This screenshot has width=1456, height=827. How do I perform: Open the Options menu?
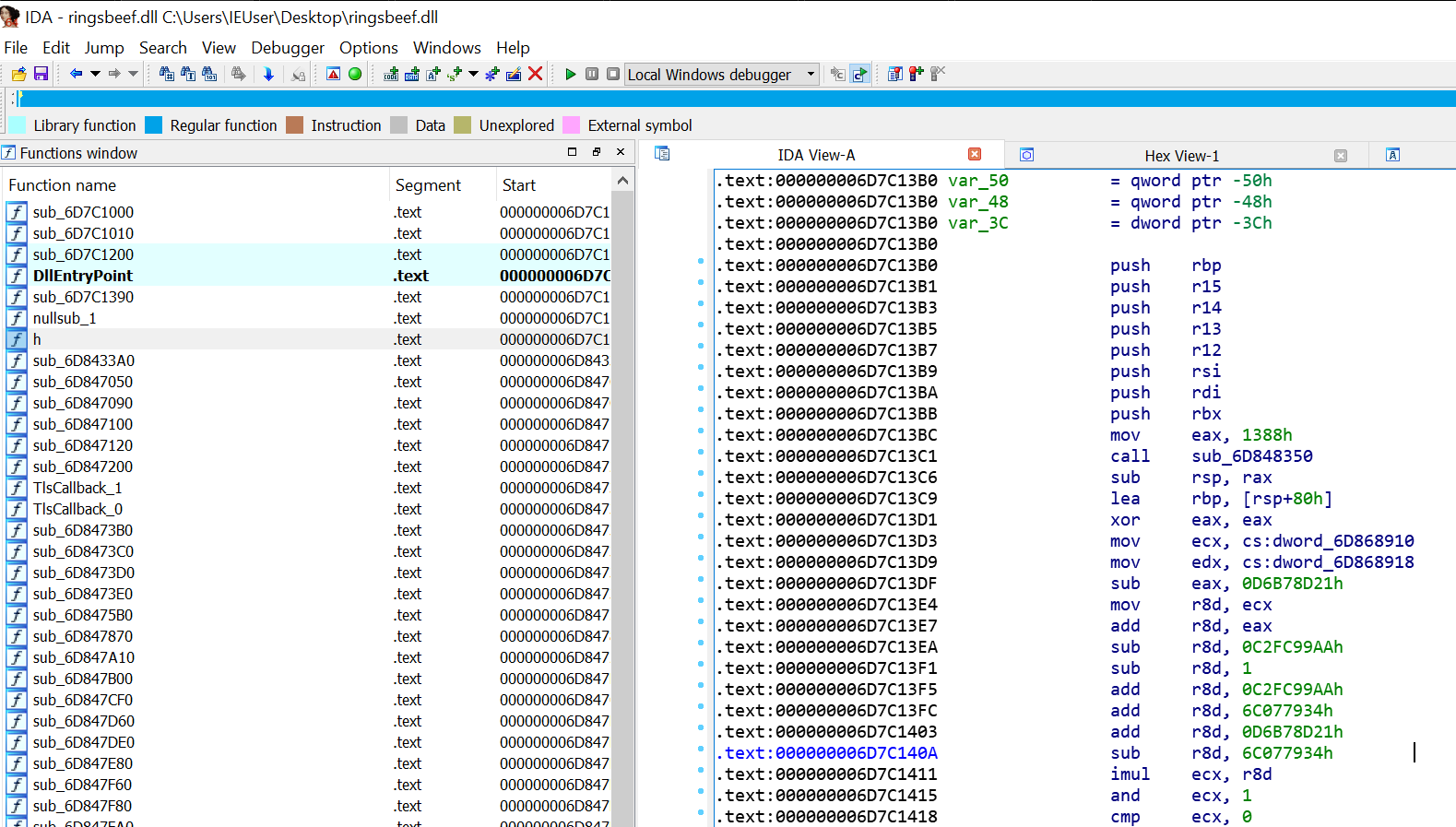(369, 48)
